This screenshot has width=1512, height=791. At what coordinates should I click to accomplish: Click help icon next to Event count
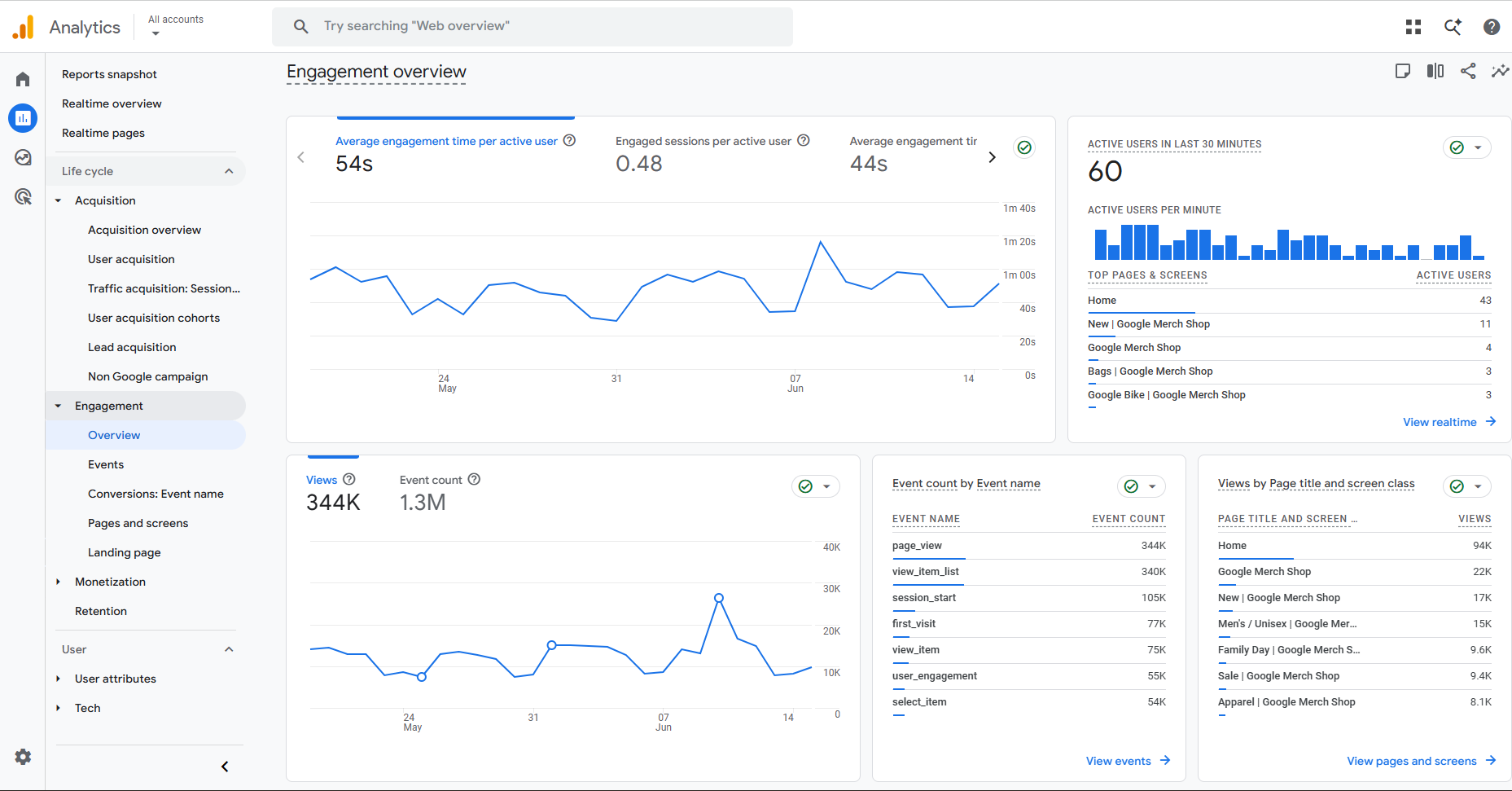[x=475, y=479]
